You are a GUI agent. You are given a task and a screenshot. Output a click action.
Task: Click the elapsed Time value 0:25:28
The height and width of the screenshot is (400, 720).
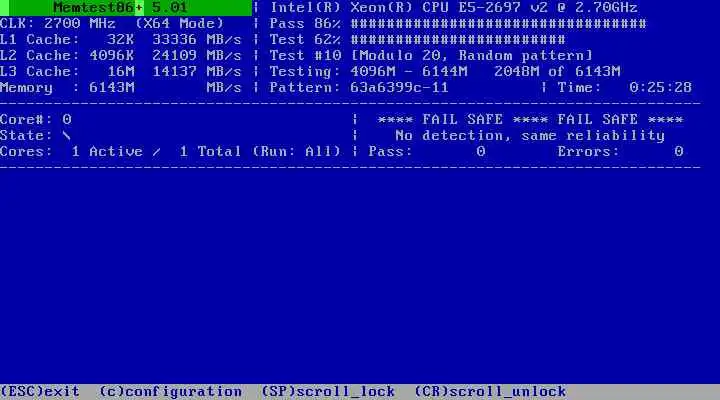pos(660,87)
